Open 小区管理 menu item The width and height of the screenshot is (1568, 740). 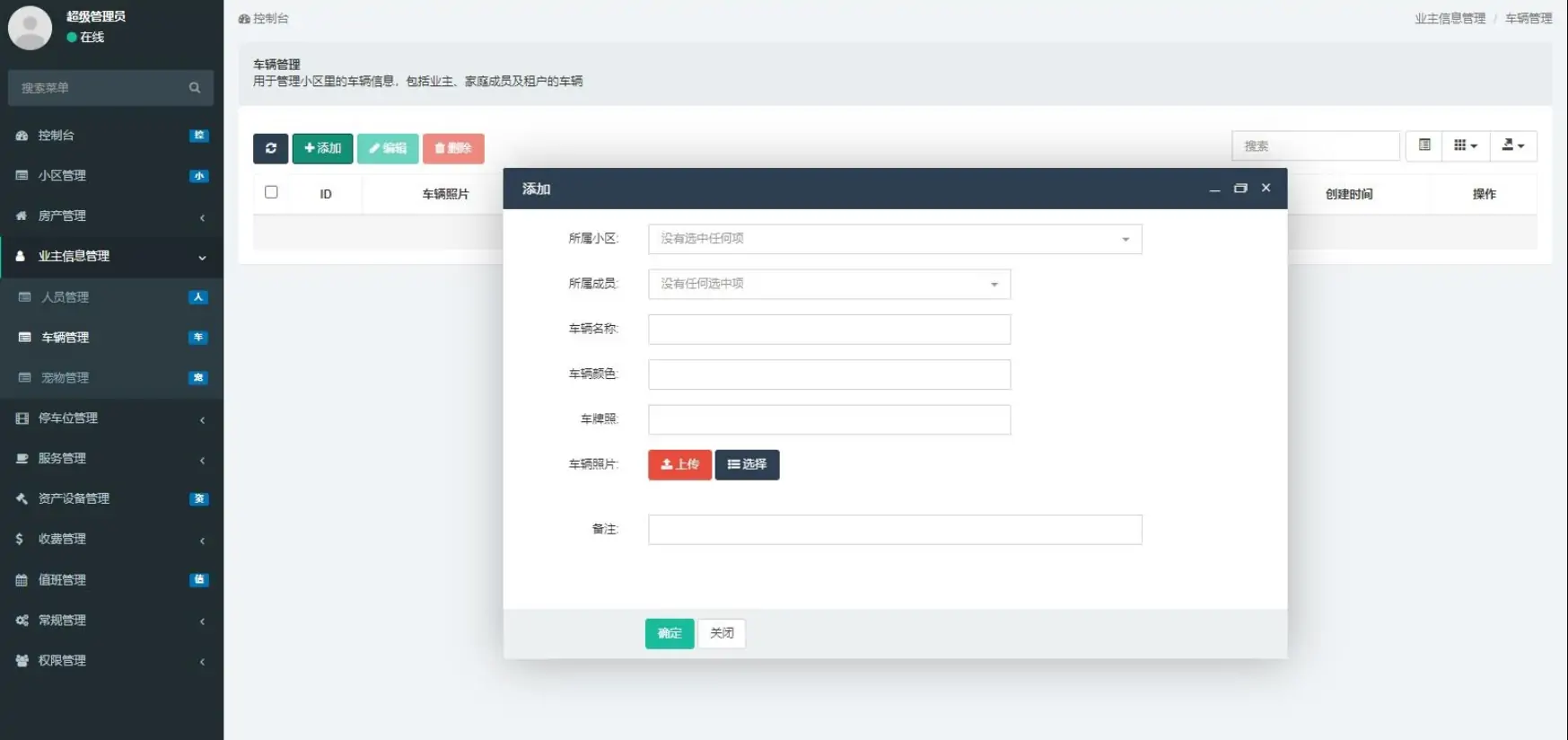tap(111, 175)
